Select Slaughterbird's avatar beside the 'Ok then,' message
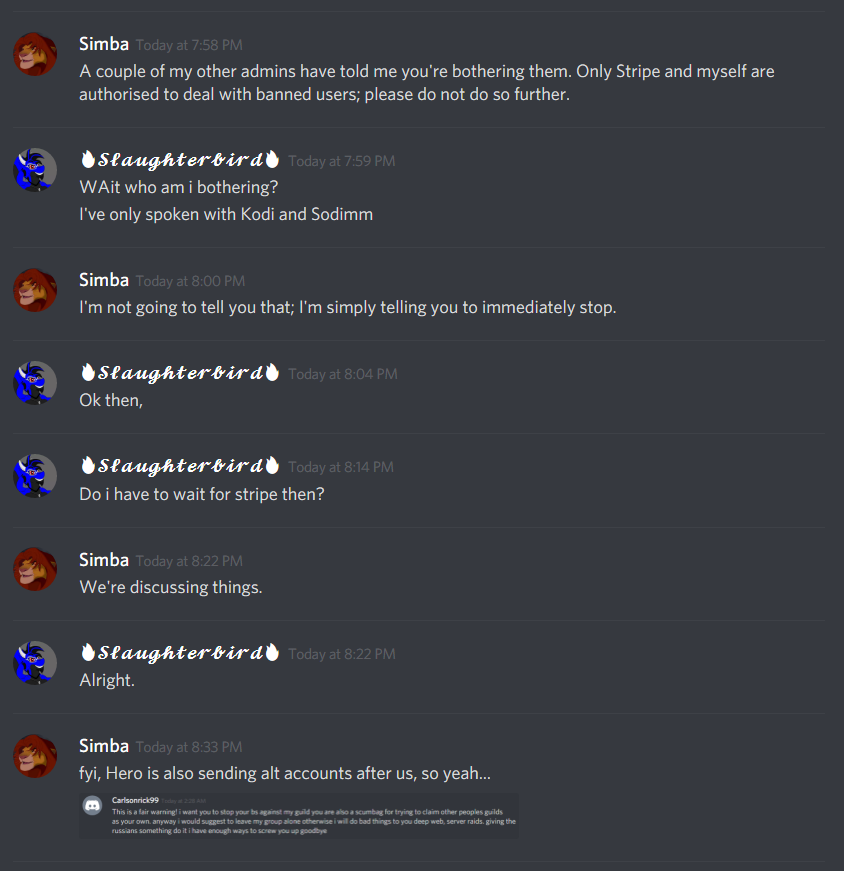 (x=35, y=383)
